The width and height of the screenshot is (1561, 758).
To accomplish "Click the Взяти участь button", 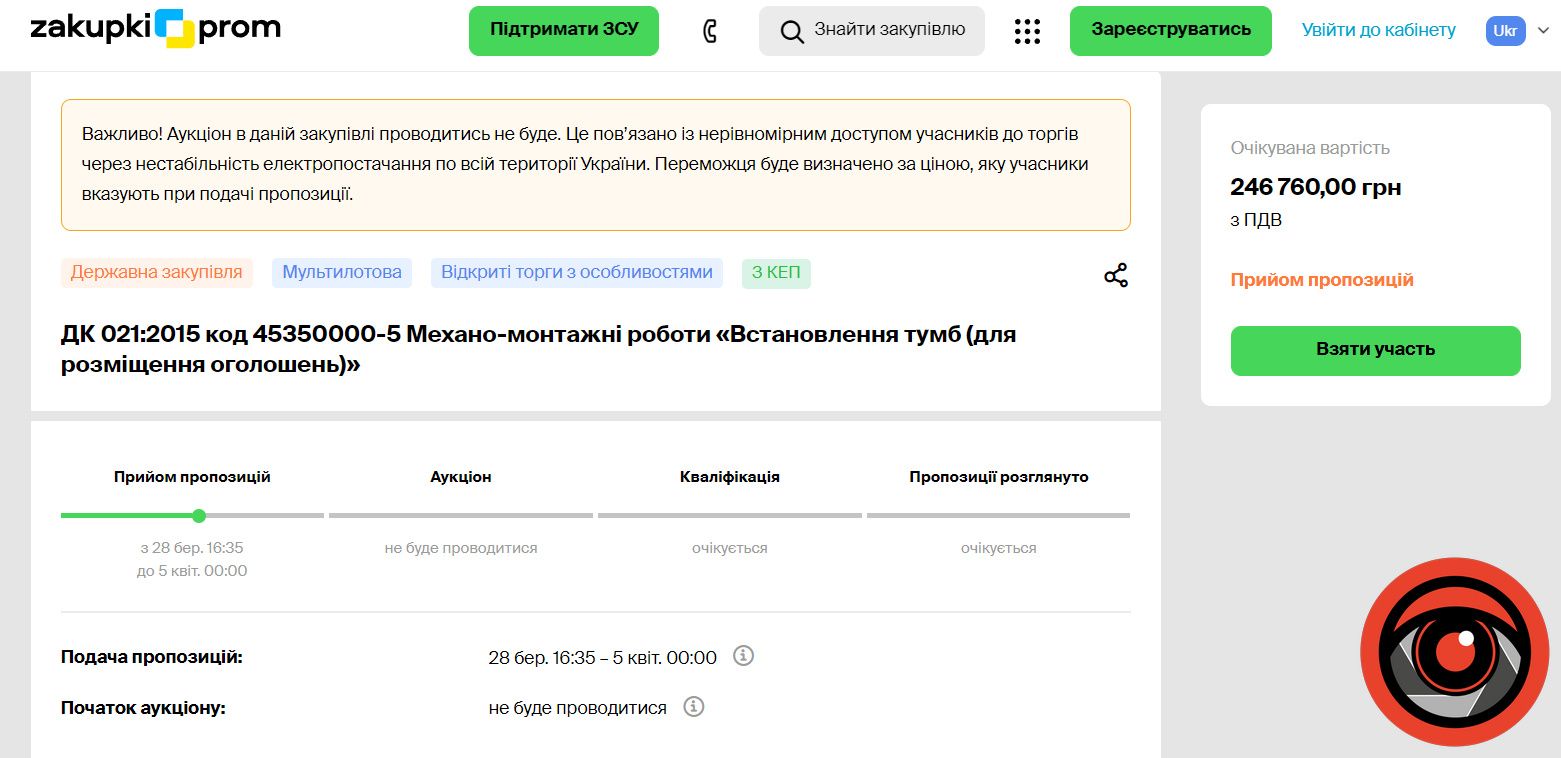I will point(1374,351).
